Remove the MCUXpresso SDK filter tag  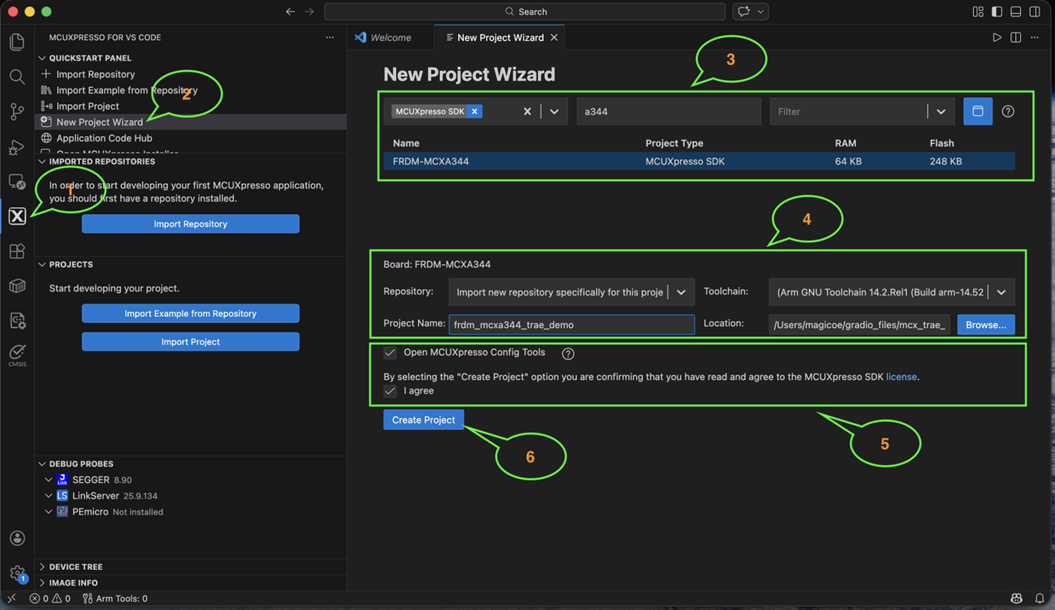click(x=474, y=112)
